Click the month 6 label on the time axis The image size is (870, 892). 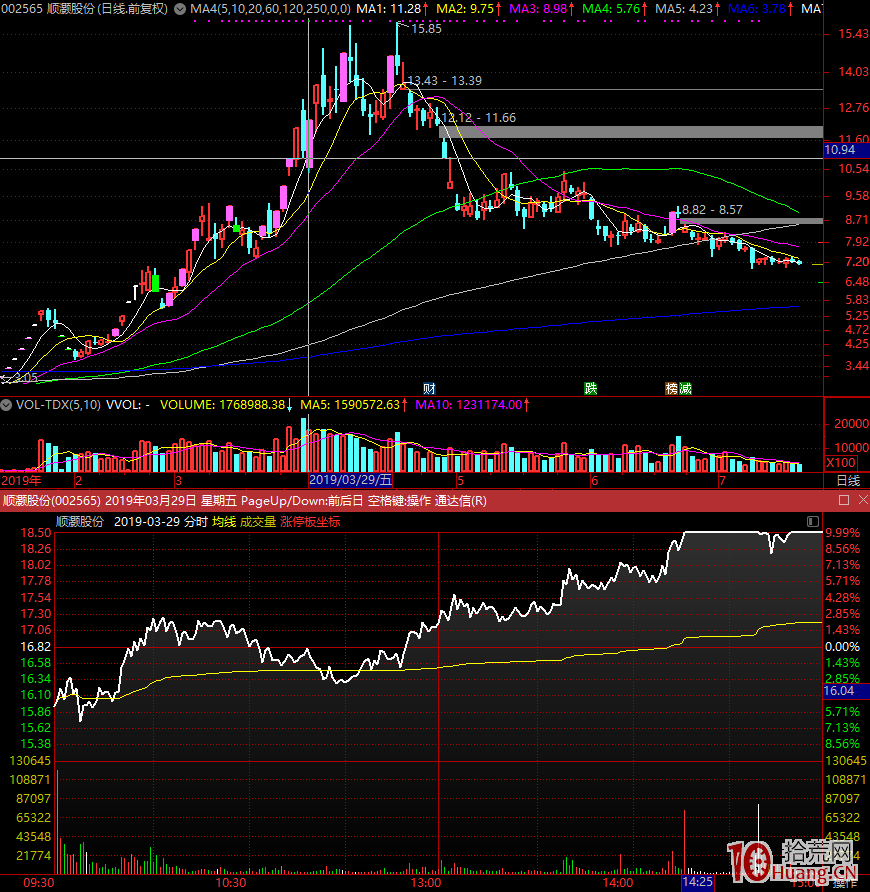pyautogui.click(x=595, y=481)
